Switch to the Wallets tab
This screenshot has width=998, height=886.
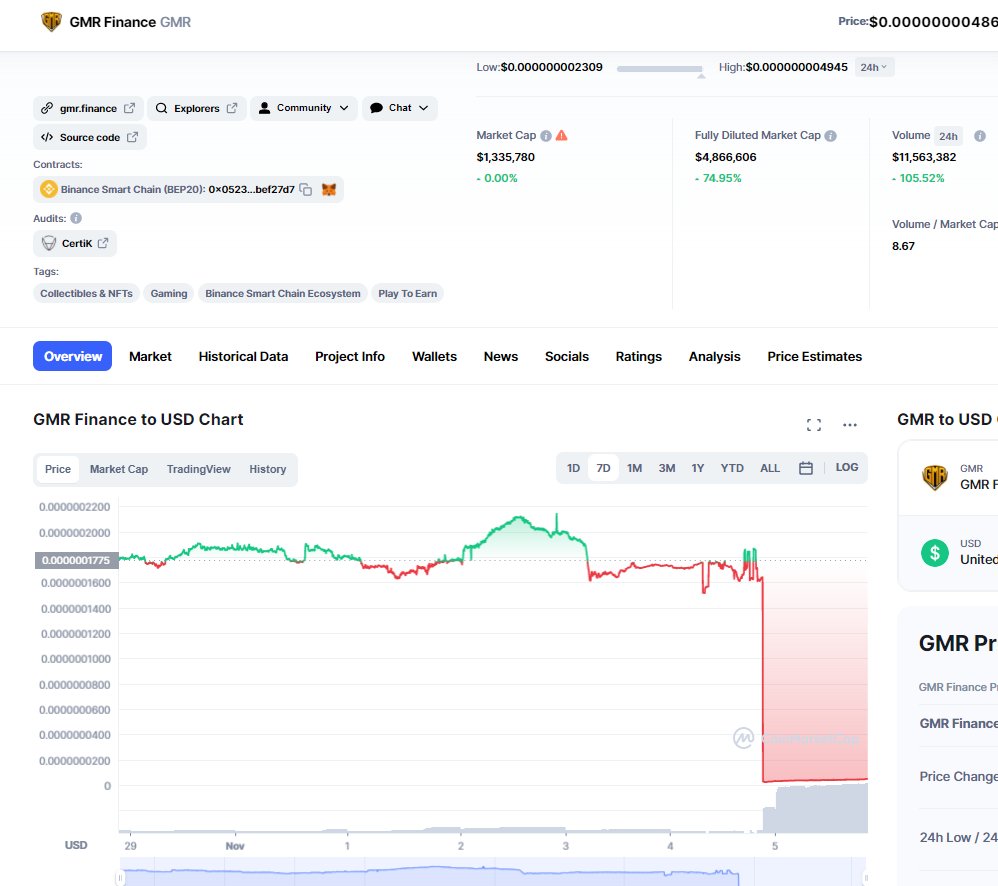click(x=435, y=356)
